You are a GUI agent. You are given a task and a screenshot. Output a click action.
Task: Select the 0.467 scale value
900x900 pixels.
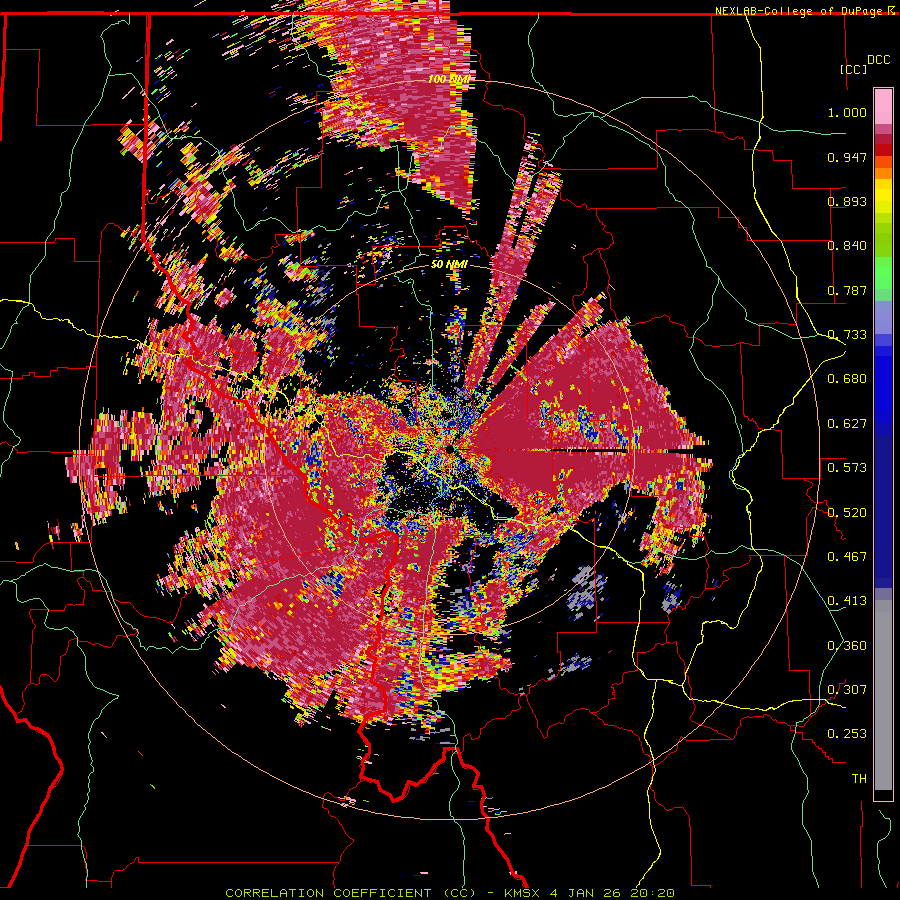847,557
